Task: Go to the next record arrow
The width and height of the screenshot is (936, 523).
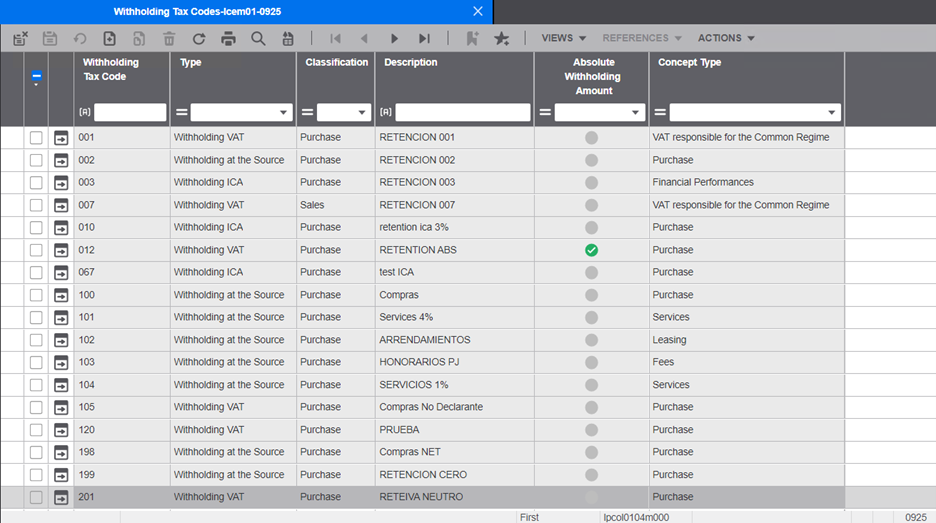Action: [x=394, y=38]
